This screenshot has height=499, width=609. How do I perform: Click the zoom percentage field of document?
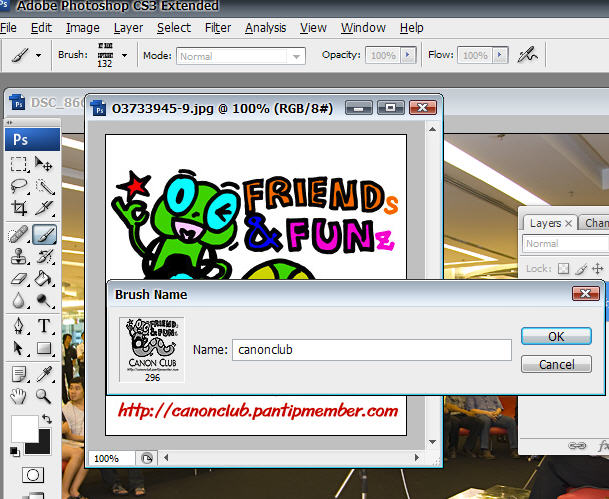(112, 459)
